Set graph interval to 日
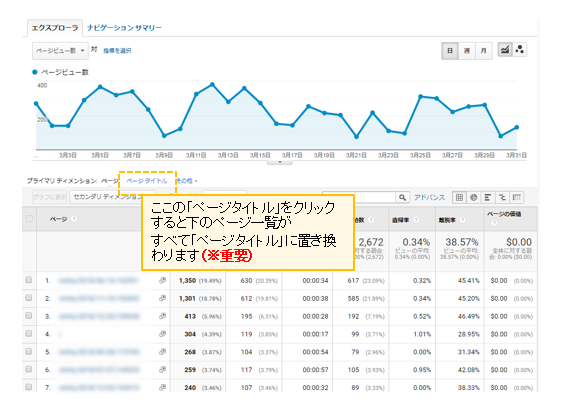562x409 pixels. point(450,51)
